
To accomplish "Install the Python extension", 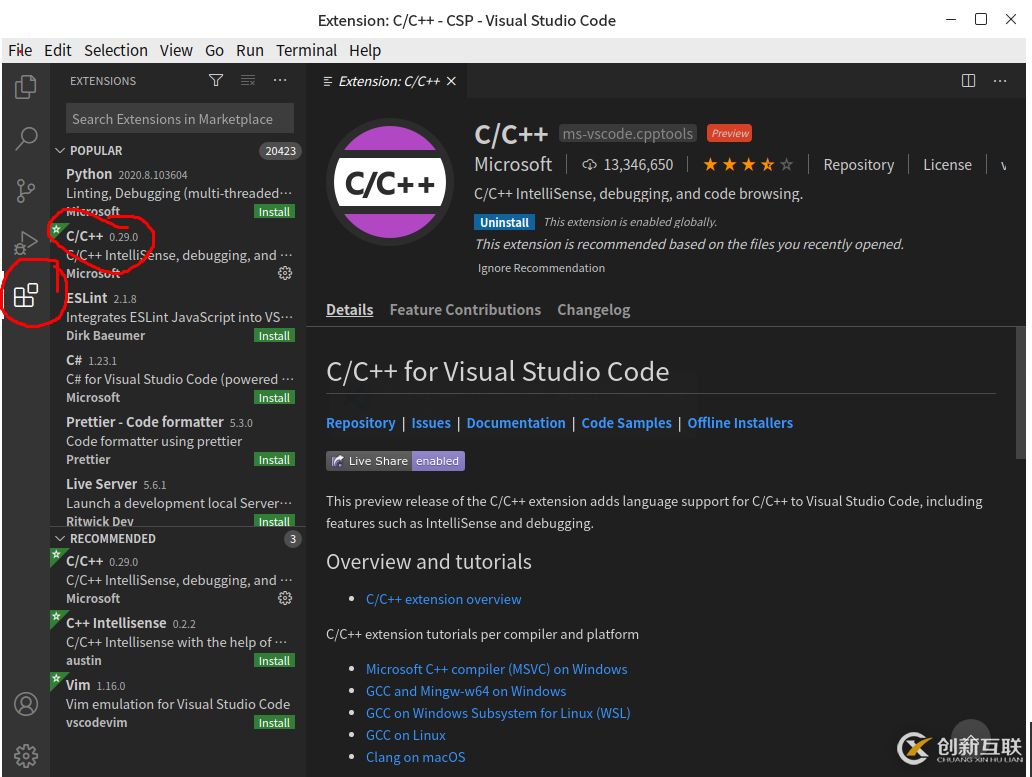I will click(x=274, y=212).
